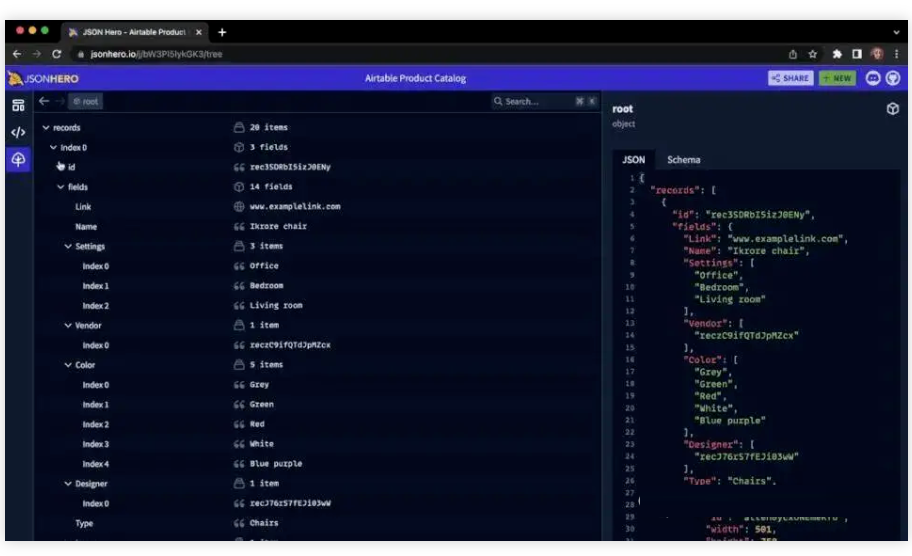Viewport: 912px width, 556px height.
Task: Click the JSON Hero logo
Action: click(44, 78)
